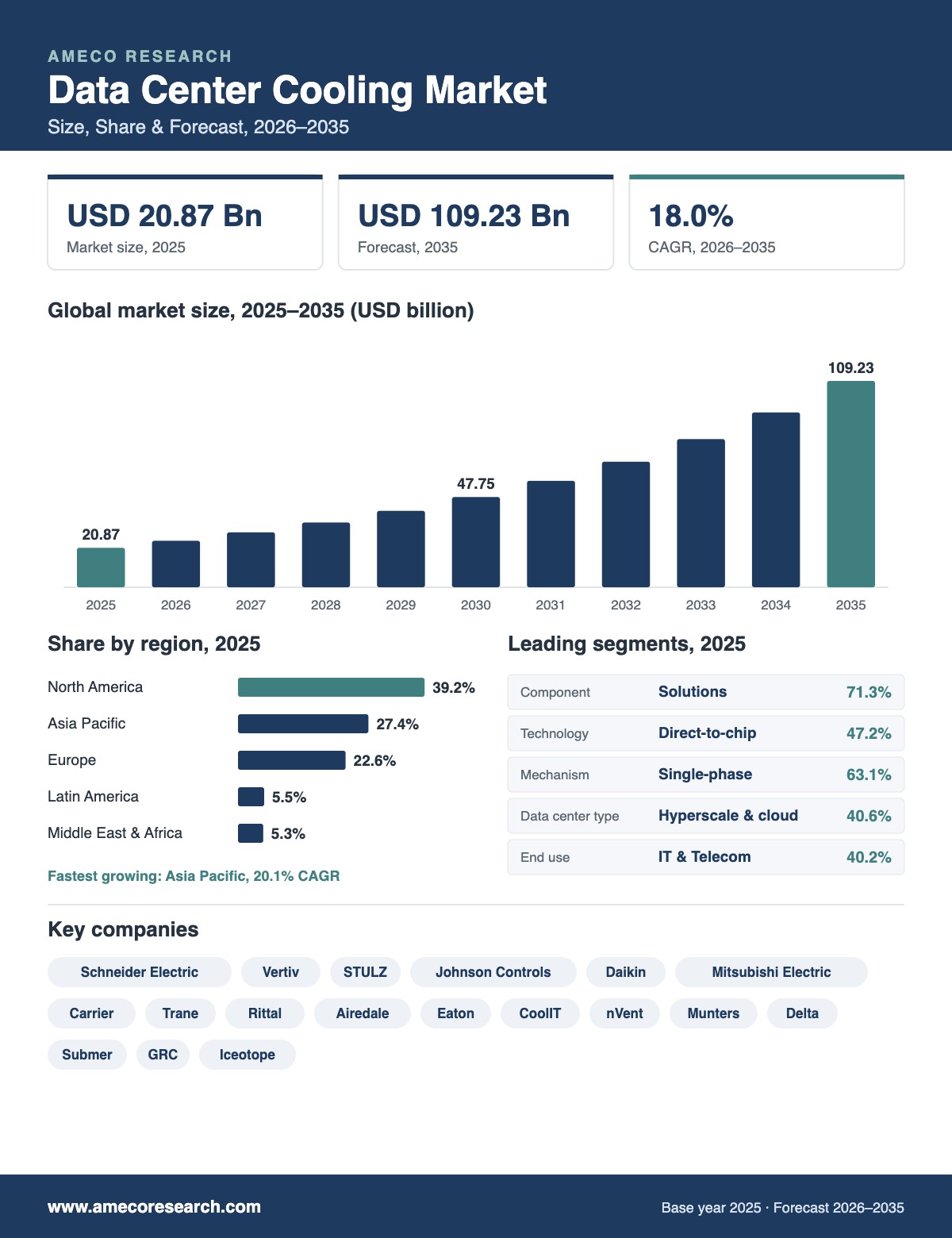This screenshot has width=952, height=1238.
Task: Select the End use IT & Telecom row
Action: (706, 857)
